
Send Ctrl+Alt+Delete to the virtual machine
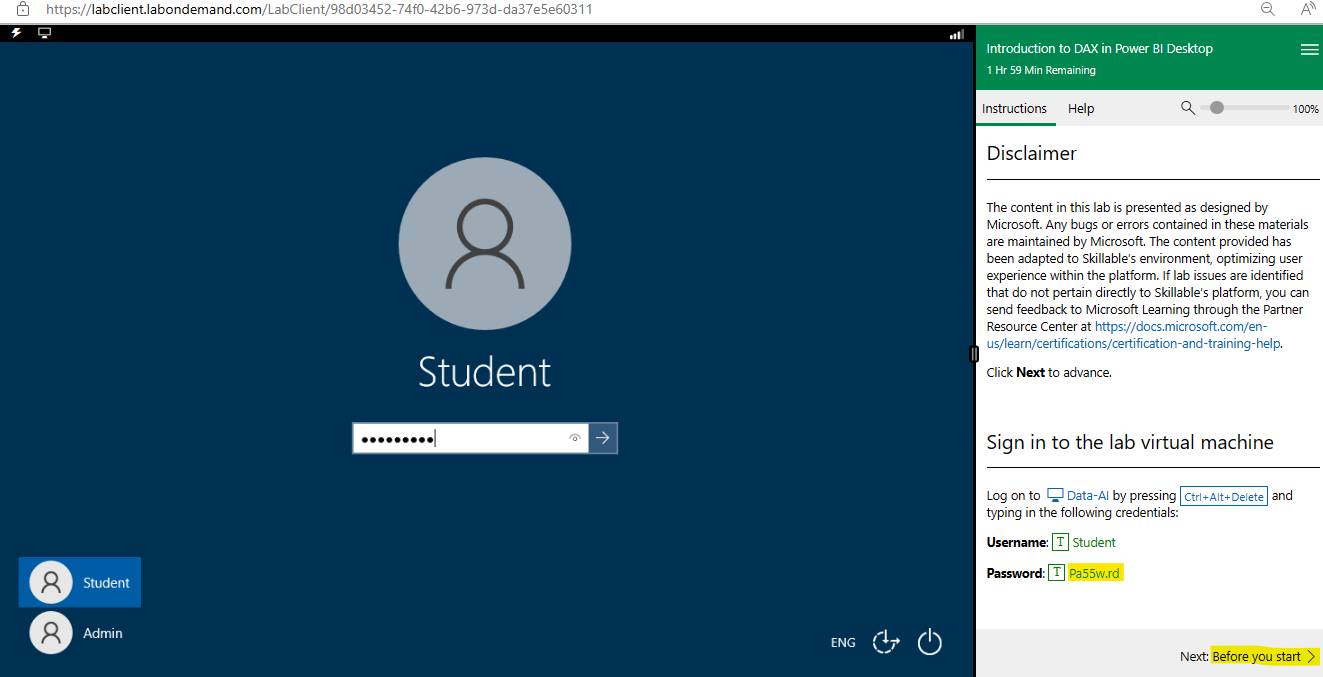click(1224, 496)
